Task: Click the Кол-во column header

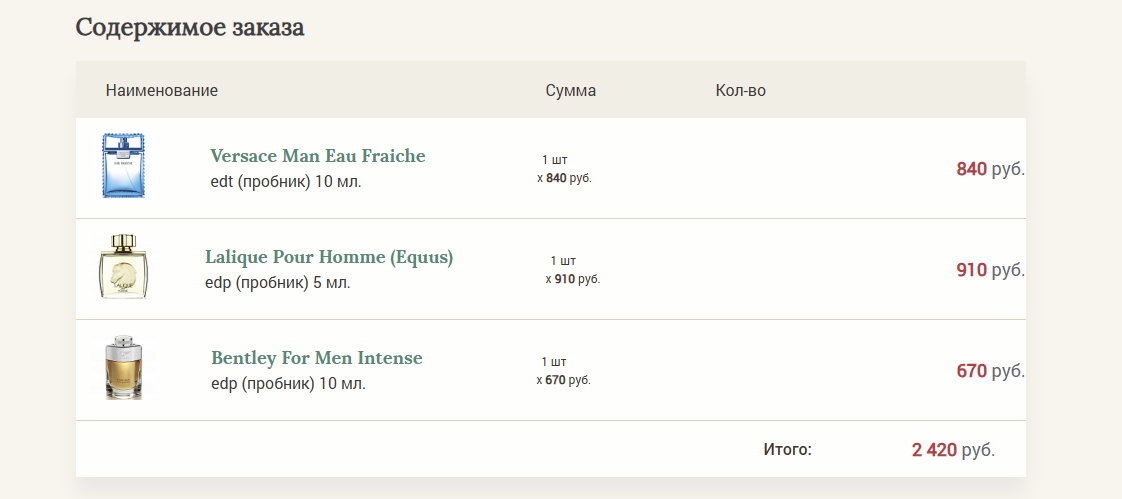Action: point(741,91)
